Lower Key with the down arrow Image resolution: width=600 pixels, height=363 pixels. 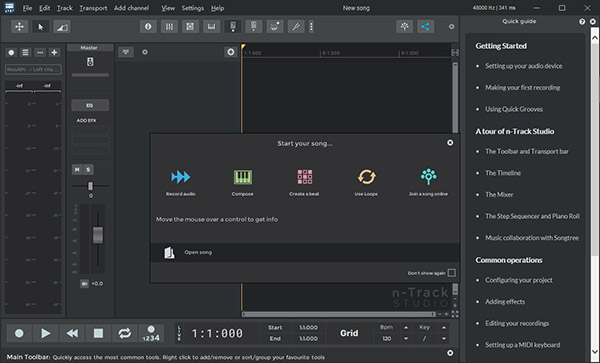tap(444, 339)
